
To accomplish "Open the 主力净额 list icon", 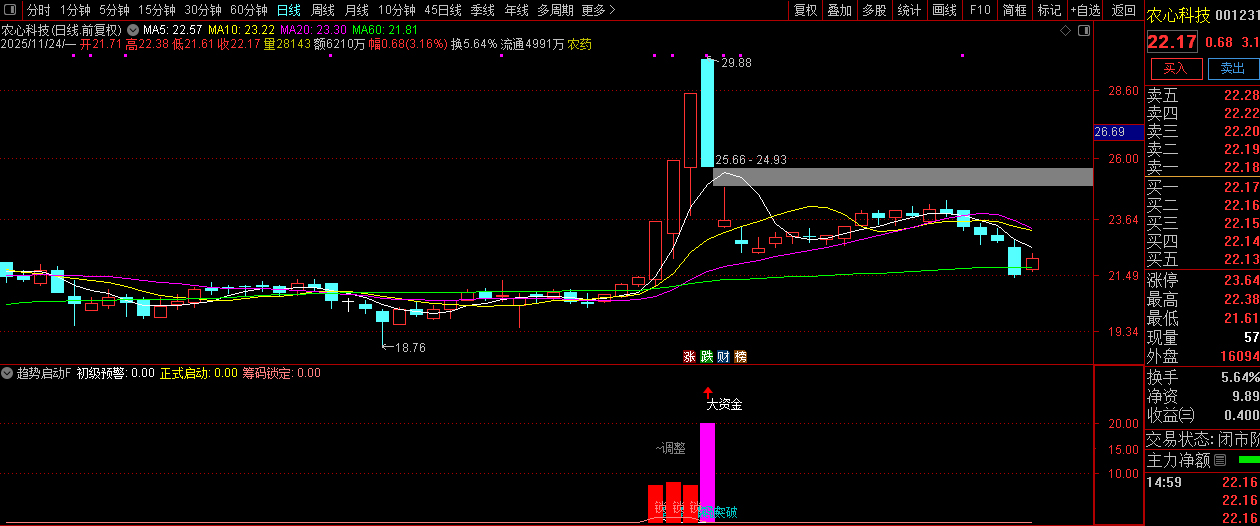I will [x=1219, y=461].
